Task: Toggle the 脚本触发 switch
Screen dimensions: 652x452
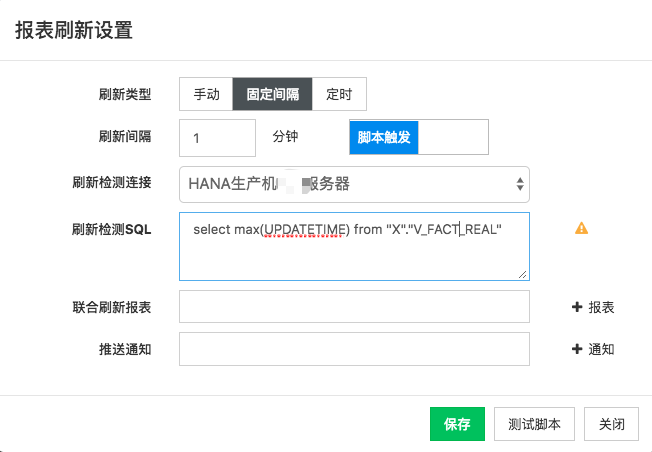Action: pos(419,138)
